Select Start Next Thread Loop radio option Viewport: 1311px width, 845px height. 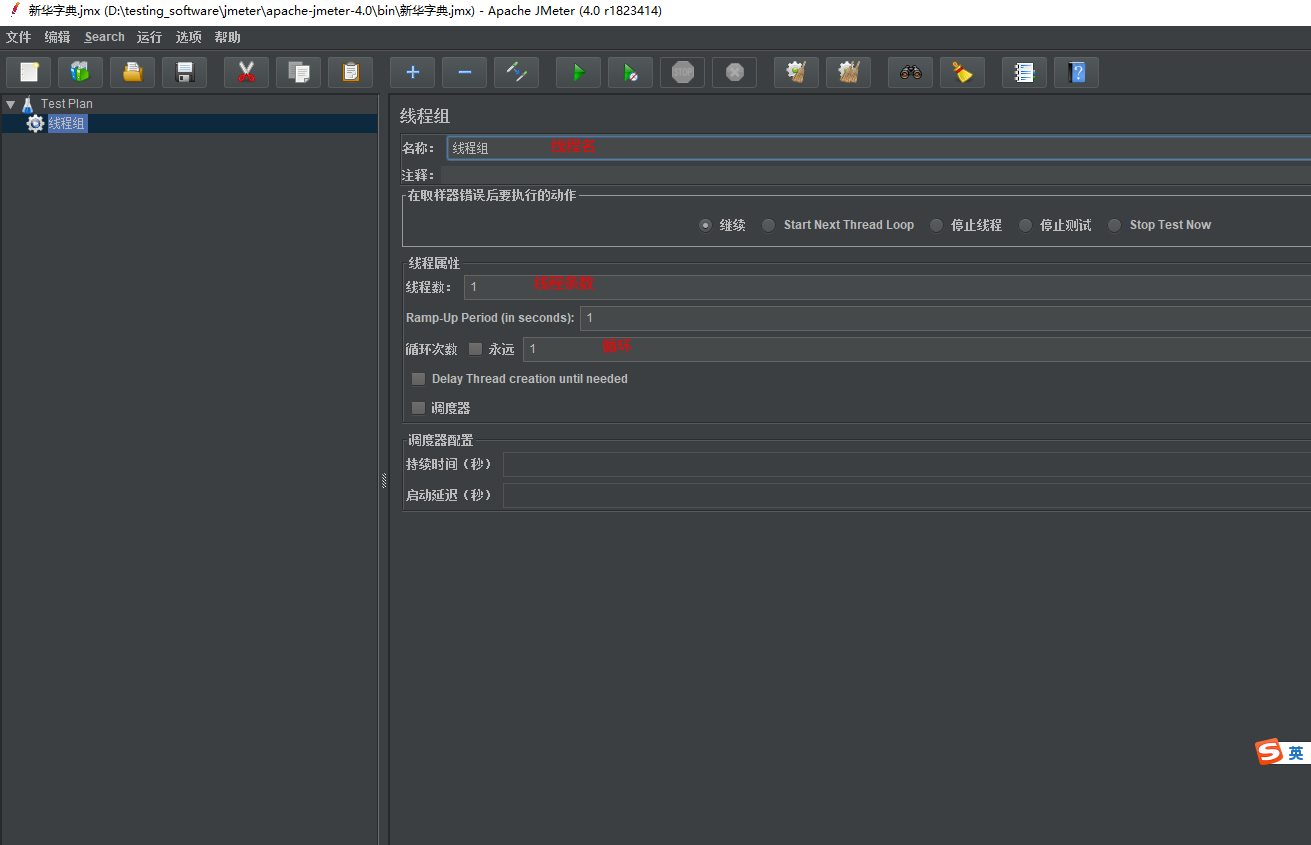tap(768, 225)
